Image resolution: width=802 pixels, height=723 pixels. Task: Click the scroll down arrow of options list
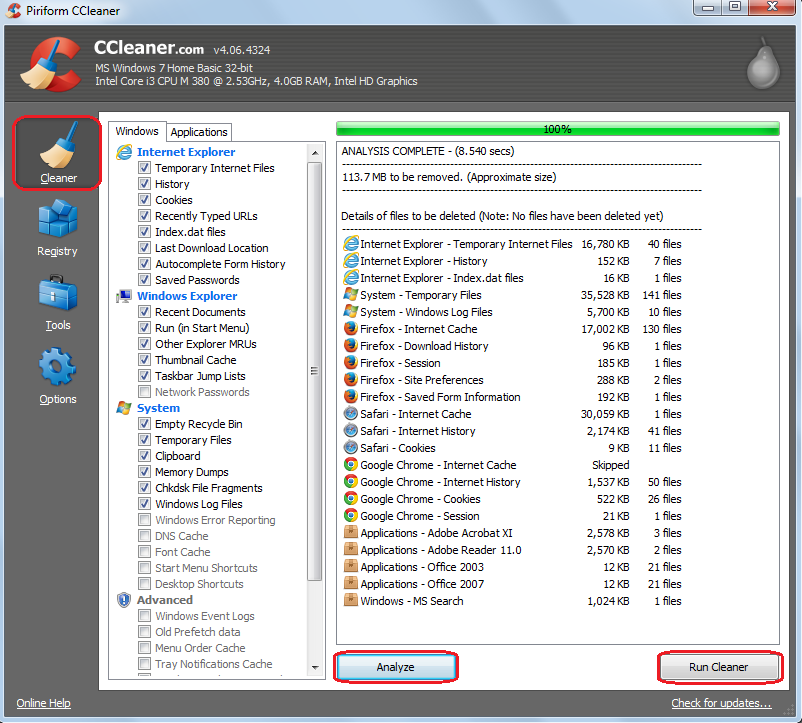(x=315, y=667)
